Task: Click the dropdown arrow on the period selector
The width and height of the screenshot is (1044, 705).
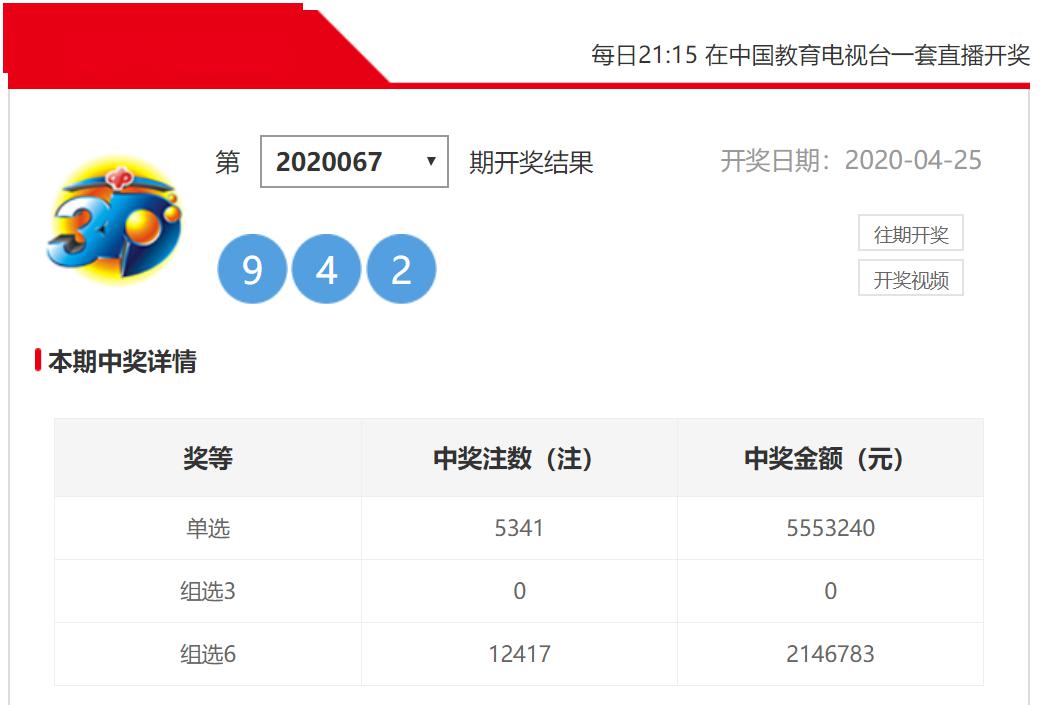Action: [430, 162]
